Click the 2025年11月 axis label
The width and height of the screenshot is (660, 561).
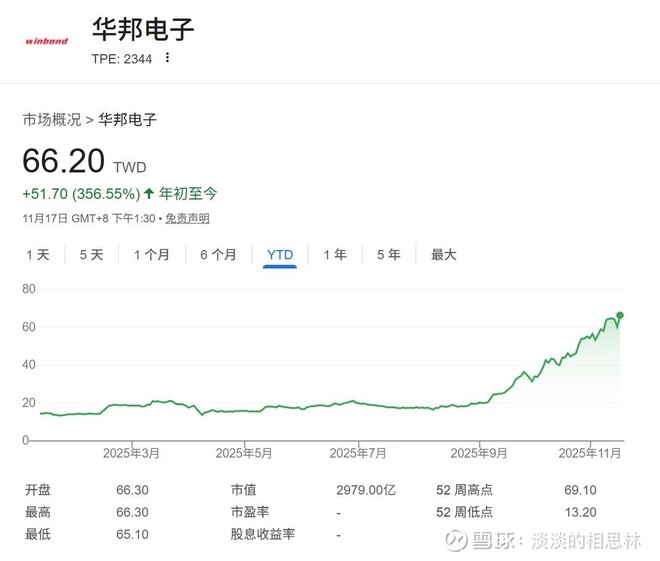click(590, 453)
